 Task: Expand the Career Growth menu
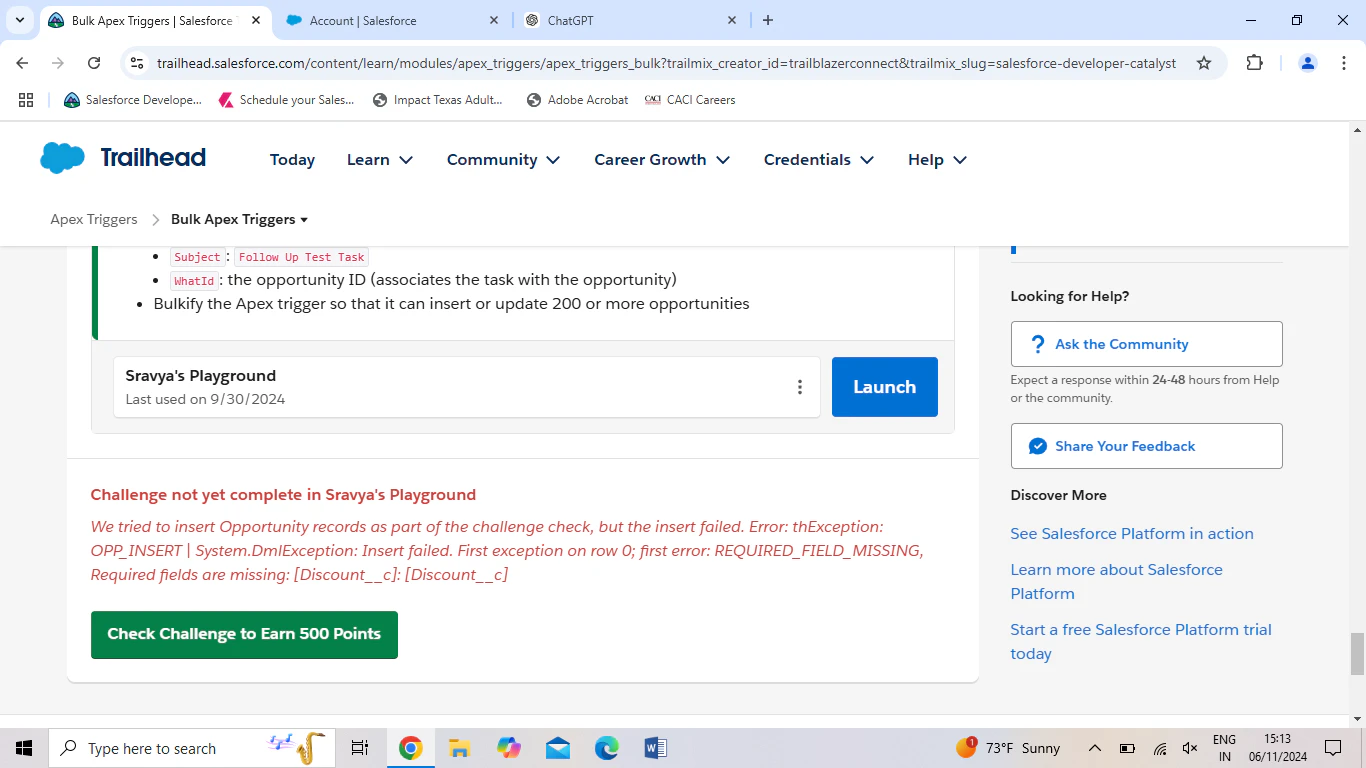(x=662, y=160)
